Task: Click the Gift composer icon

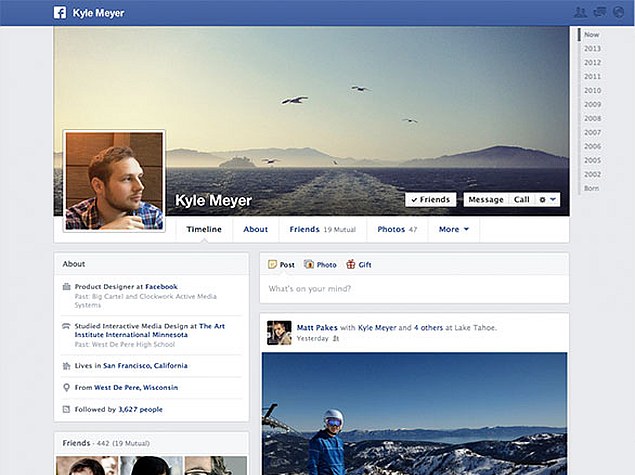Action: tap(351, 264)
